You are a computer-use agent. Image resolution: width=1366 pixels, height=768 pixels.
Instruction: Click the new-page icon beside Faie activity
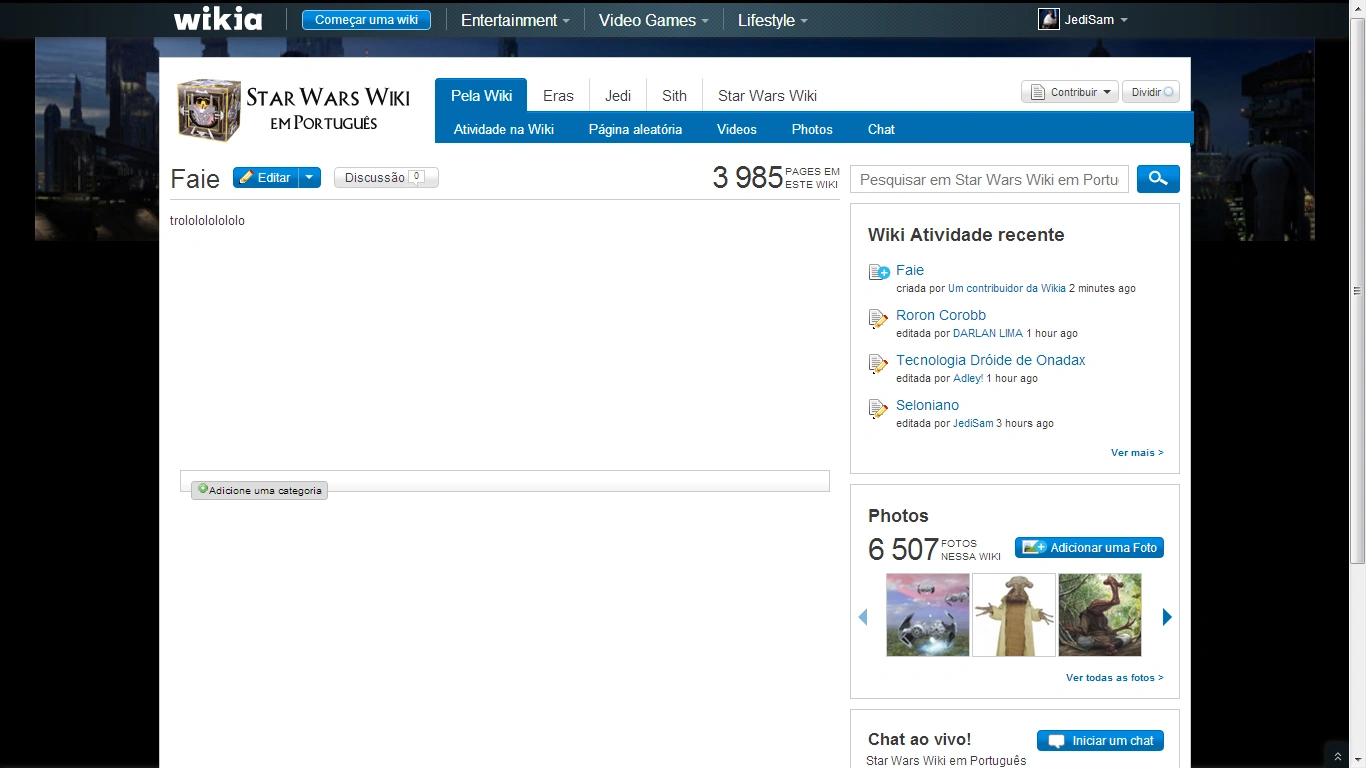point(879,272)
